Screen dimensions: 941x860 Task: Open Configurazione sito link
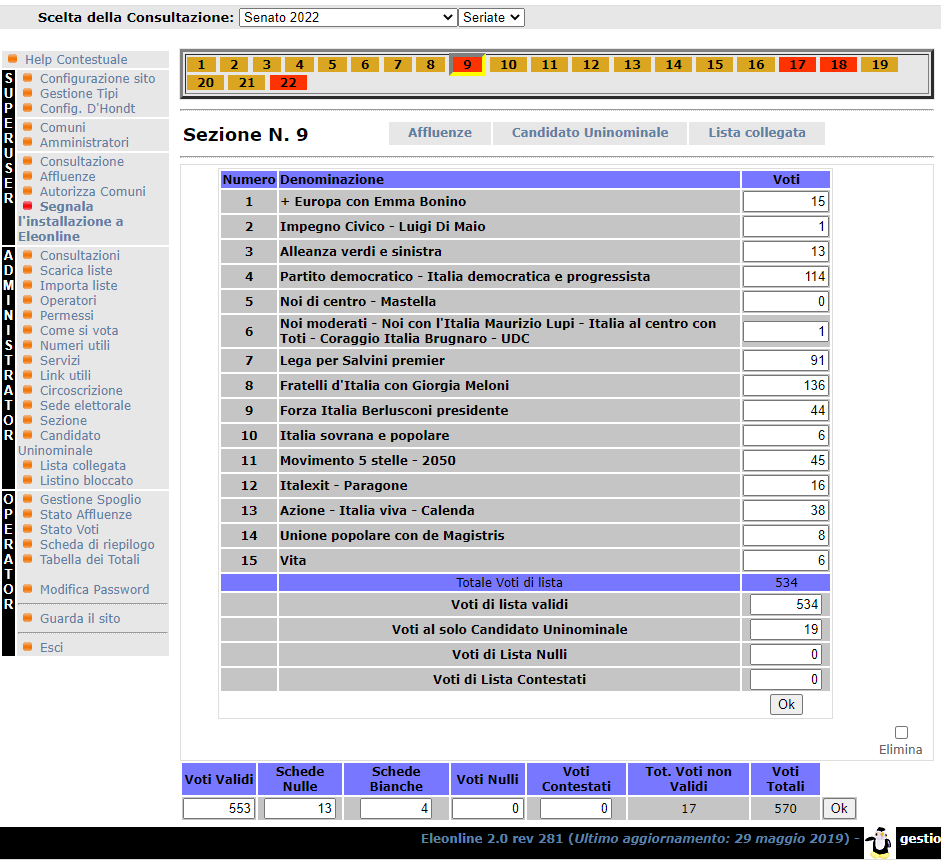(x=97, y=79)
